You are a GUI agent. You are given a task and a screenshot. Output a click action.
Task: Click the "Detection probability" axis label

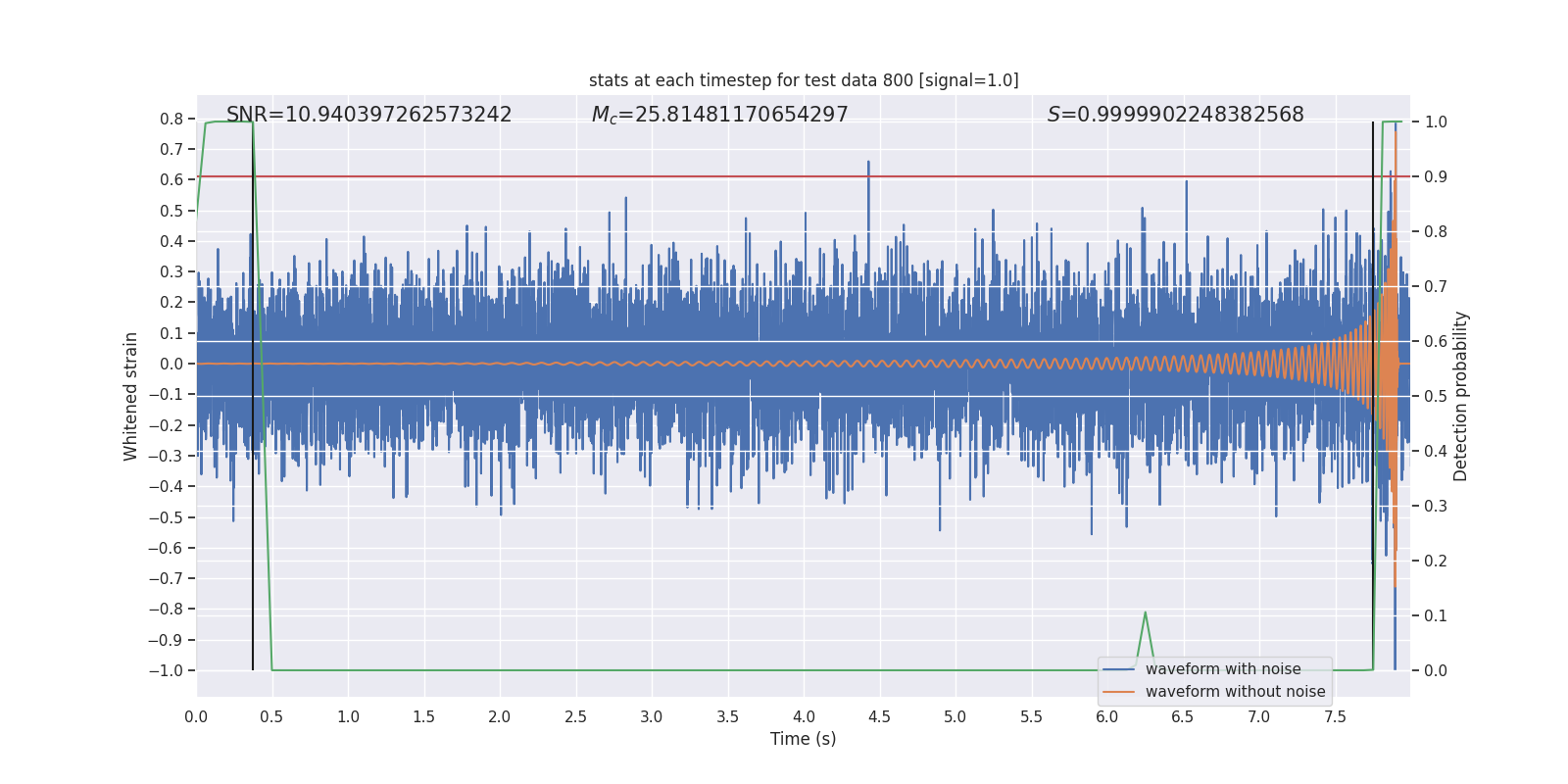point(1461,396)
